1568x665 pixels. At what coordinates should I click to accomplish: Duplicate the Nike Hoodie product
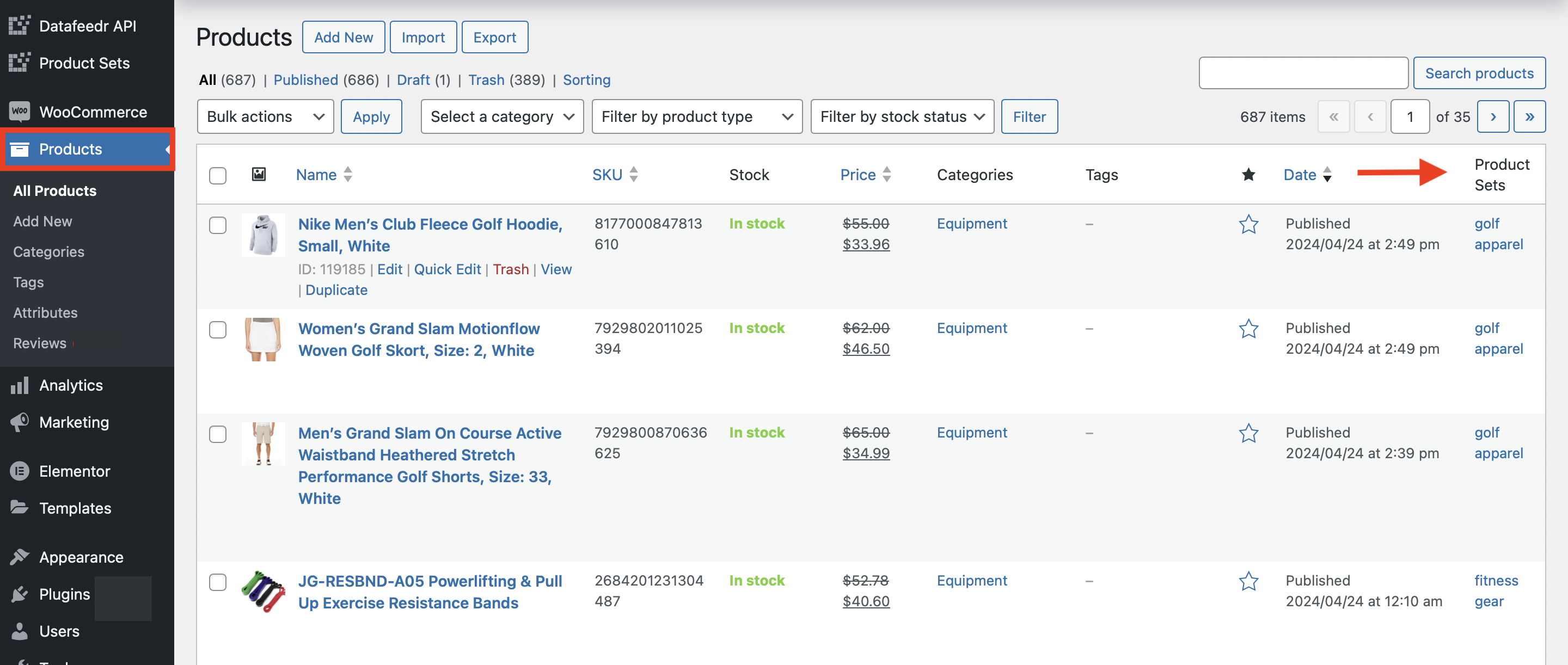336,290
